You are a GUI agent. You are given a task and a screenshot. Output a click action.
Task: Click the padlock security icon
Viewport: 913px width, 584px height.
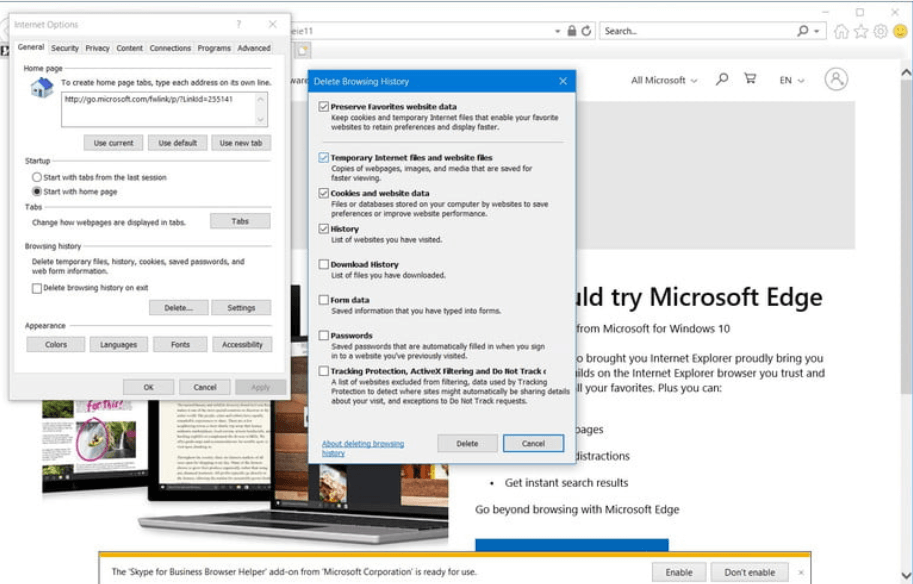pos(572,31)
